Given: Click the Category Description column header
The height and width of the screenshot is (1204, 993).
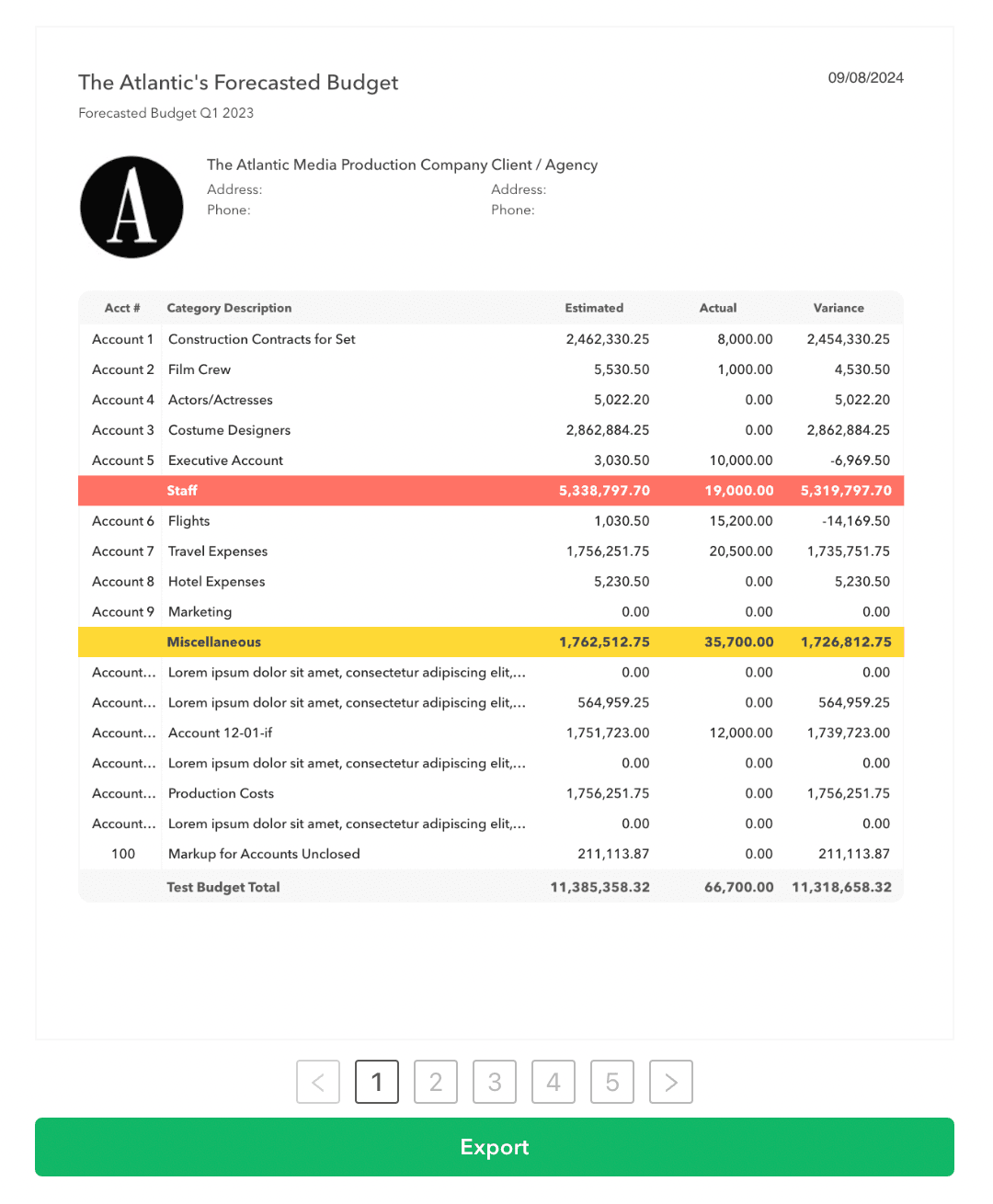Looking at the screenshot, I should tap(229, 308).
